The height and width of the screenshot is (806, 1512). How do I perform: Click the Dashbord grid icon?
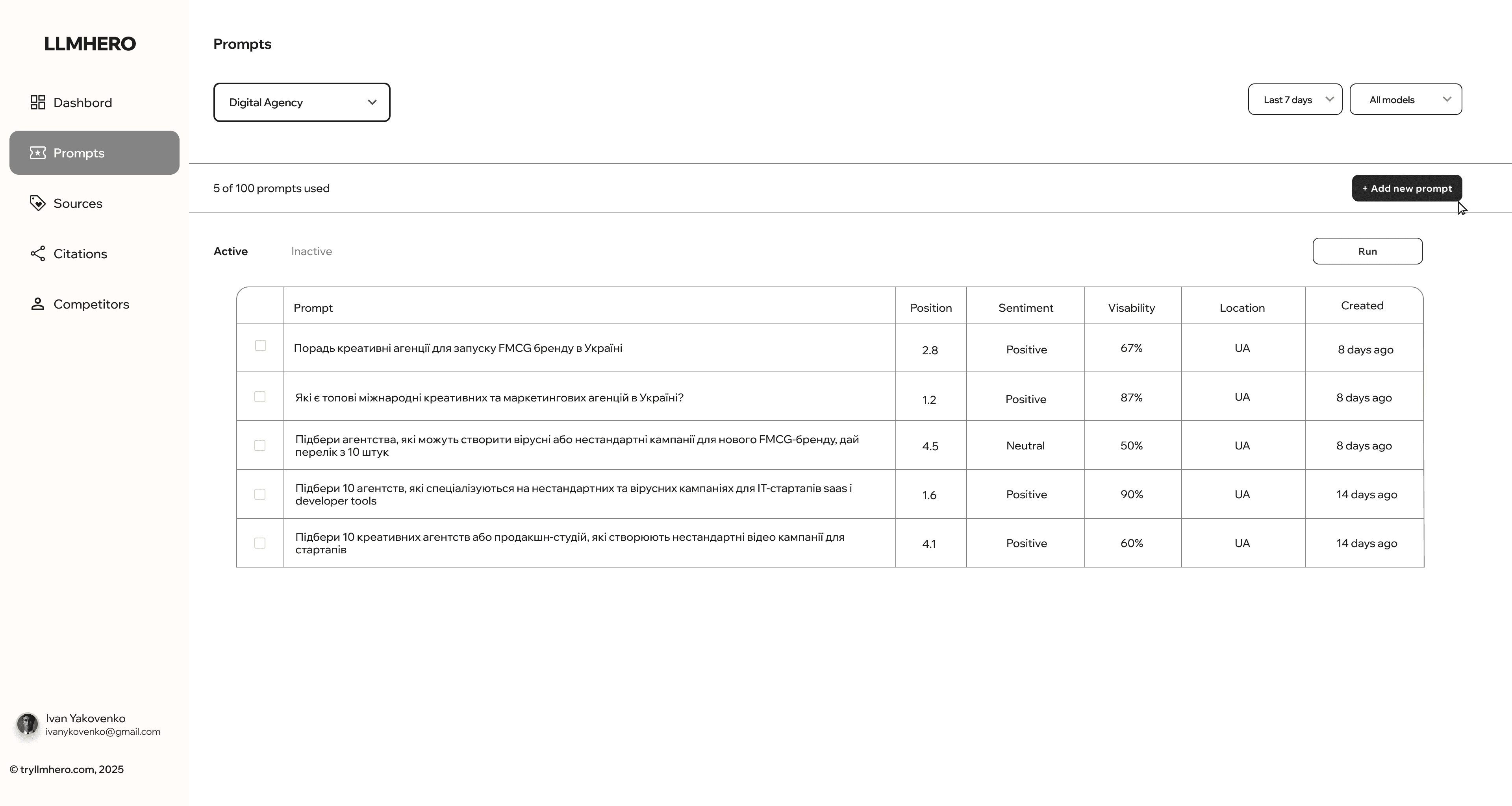click(37, 103)
